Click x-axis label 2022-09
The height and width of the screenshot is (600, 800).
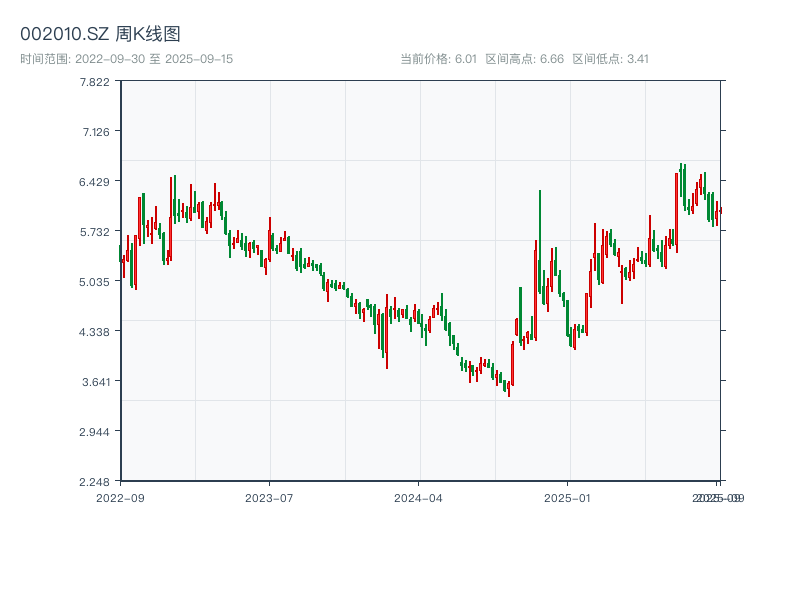[120, 498]
